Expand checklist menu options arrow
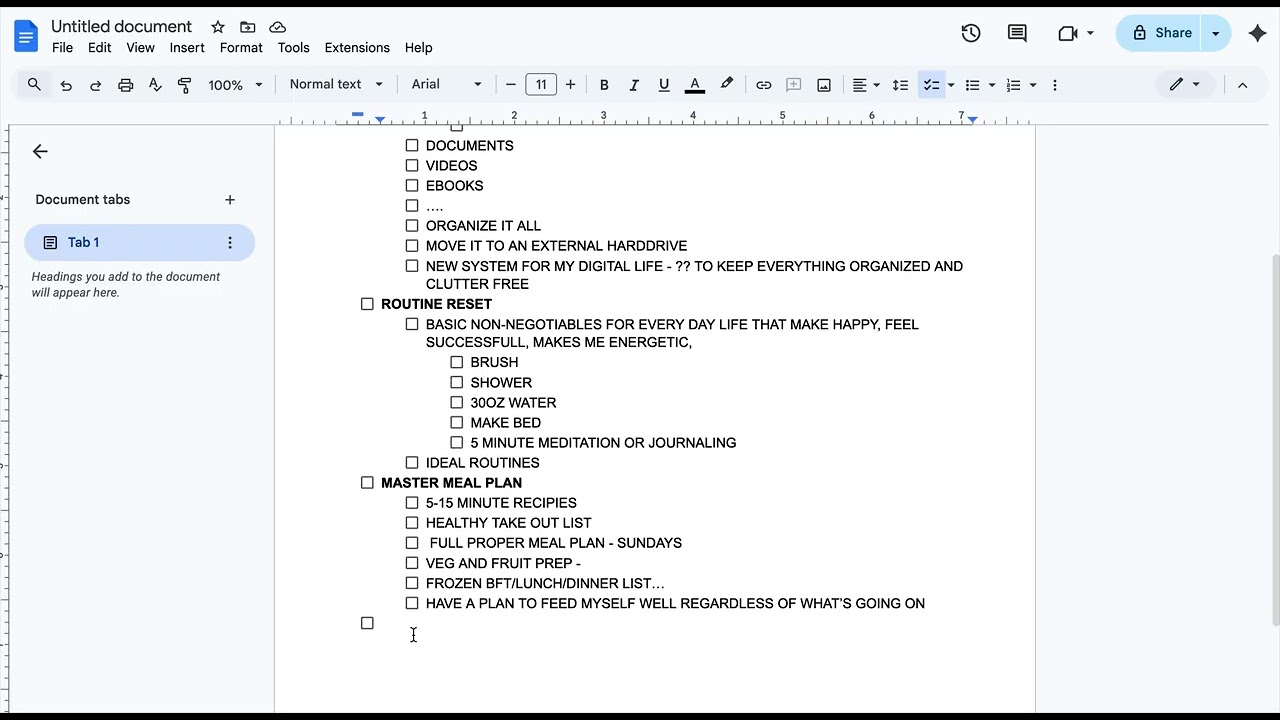The height and width of the screenshot is (720, 1280). click(x=951, y=85)
